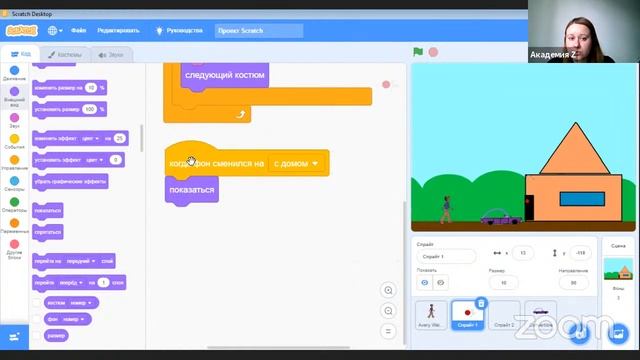
Task: Click the project title field 'Проект Scratch'
Action: point(259,31)
